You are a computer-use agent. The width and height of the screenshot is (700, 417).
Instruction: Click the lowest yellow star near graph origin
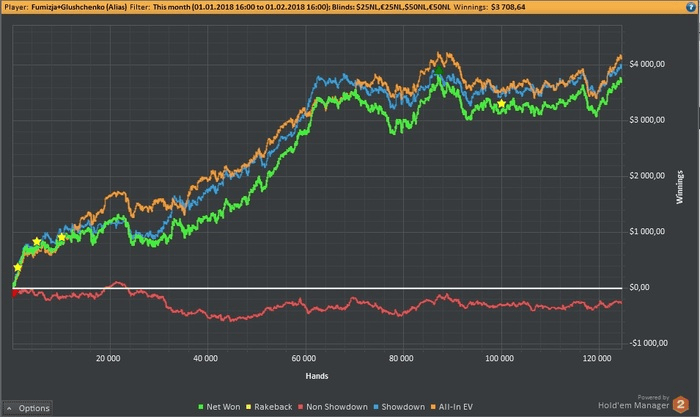click(17, 267)
